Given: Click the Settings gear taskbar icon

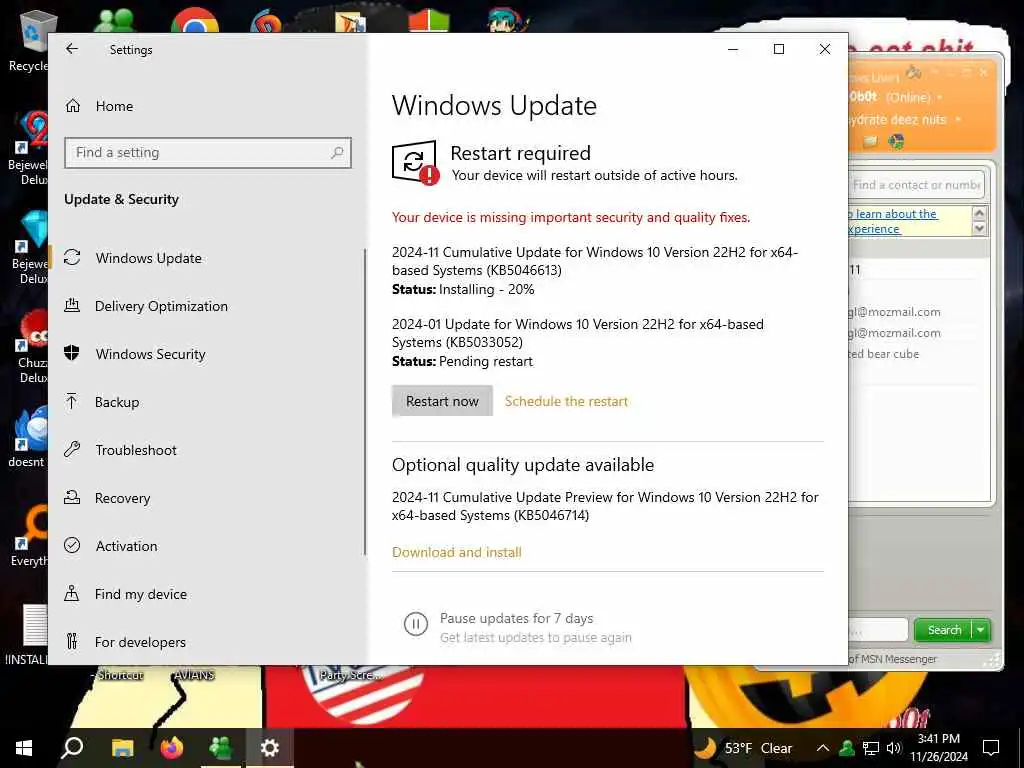Looking at the screenshot, I should point(270,748).
